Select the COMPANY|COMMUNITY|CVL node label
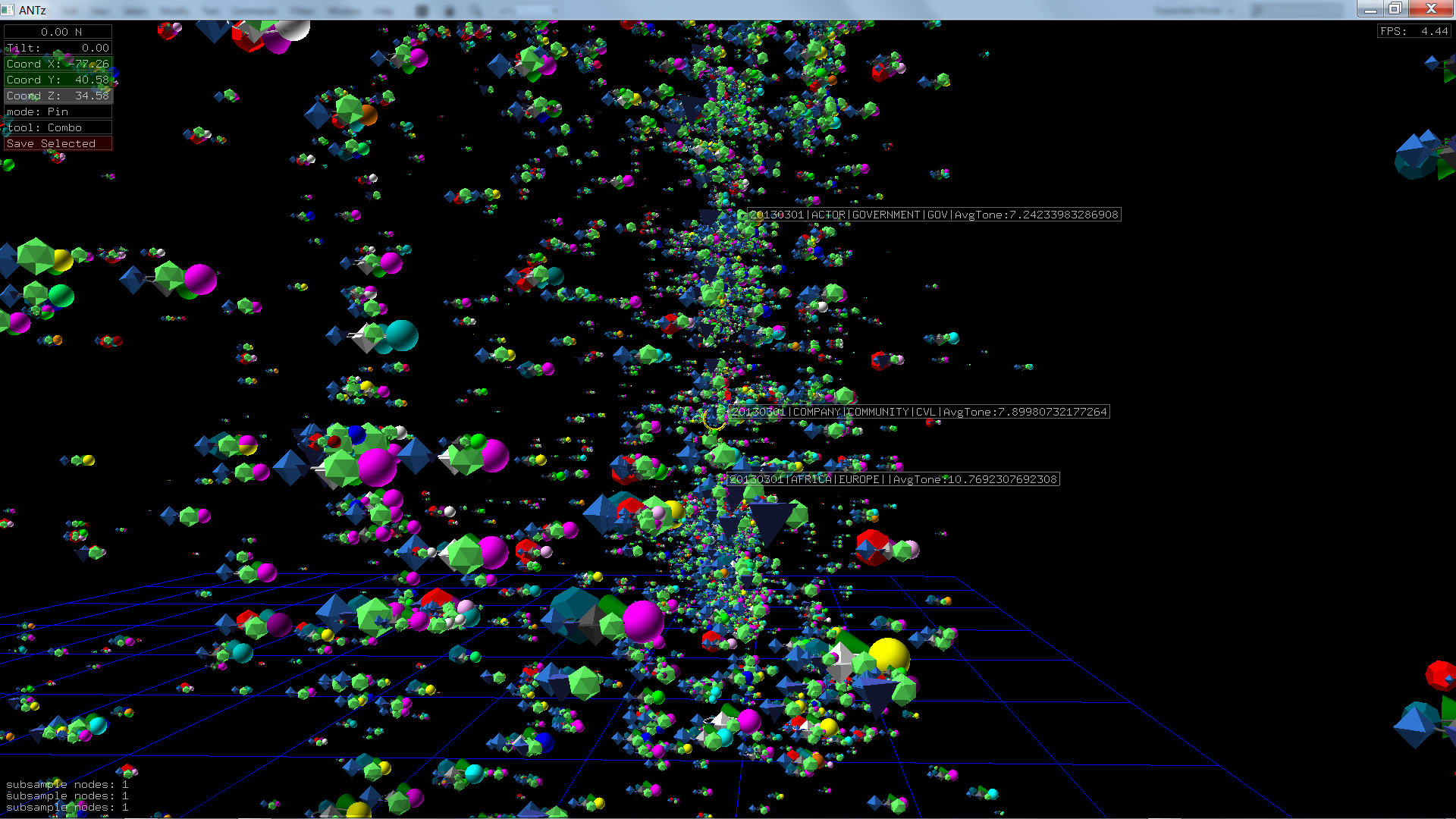Viewport: 1456px width, 819px height. click(x=918, y=412)
